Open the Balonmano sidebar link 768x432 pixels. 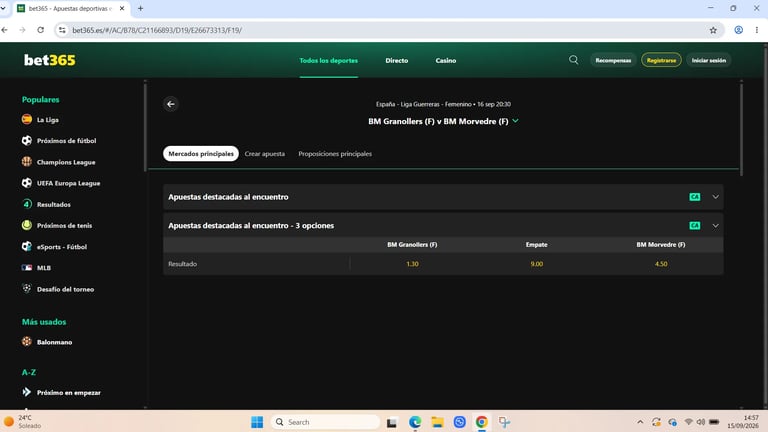click(54, 342)
